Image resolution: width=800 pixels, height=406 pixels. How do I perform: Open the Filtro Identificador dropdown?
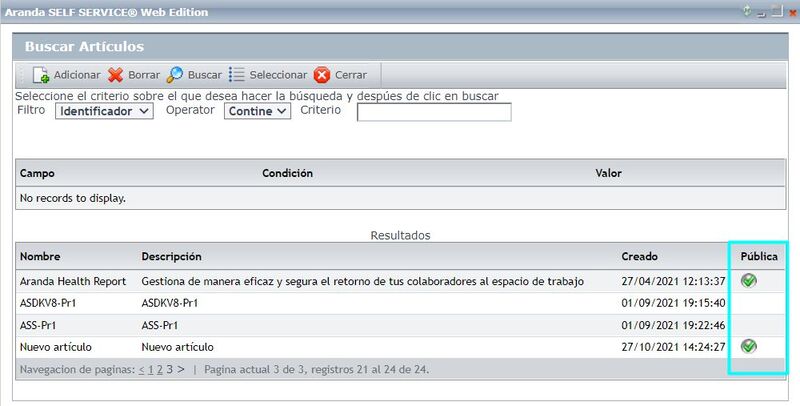(x=103, y=111)
